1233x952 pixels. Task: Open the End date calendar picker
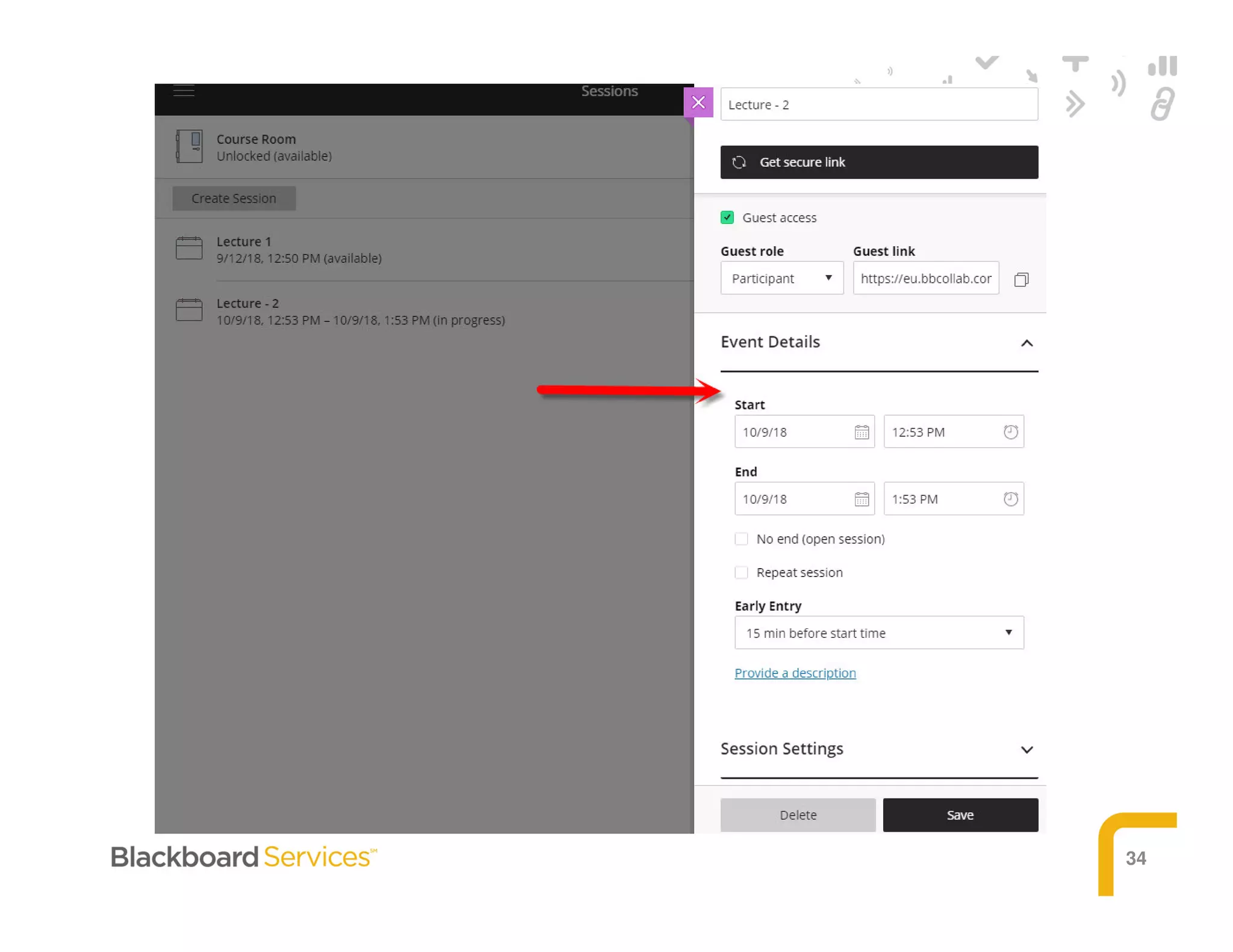click(x=862, y=499)
